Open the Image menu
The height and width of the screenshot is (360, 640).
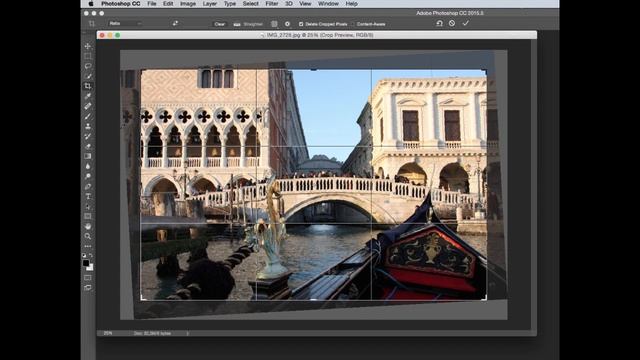tap(188, 4)
